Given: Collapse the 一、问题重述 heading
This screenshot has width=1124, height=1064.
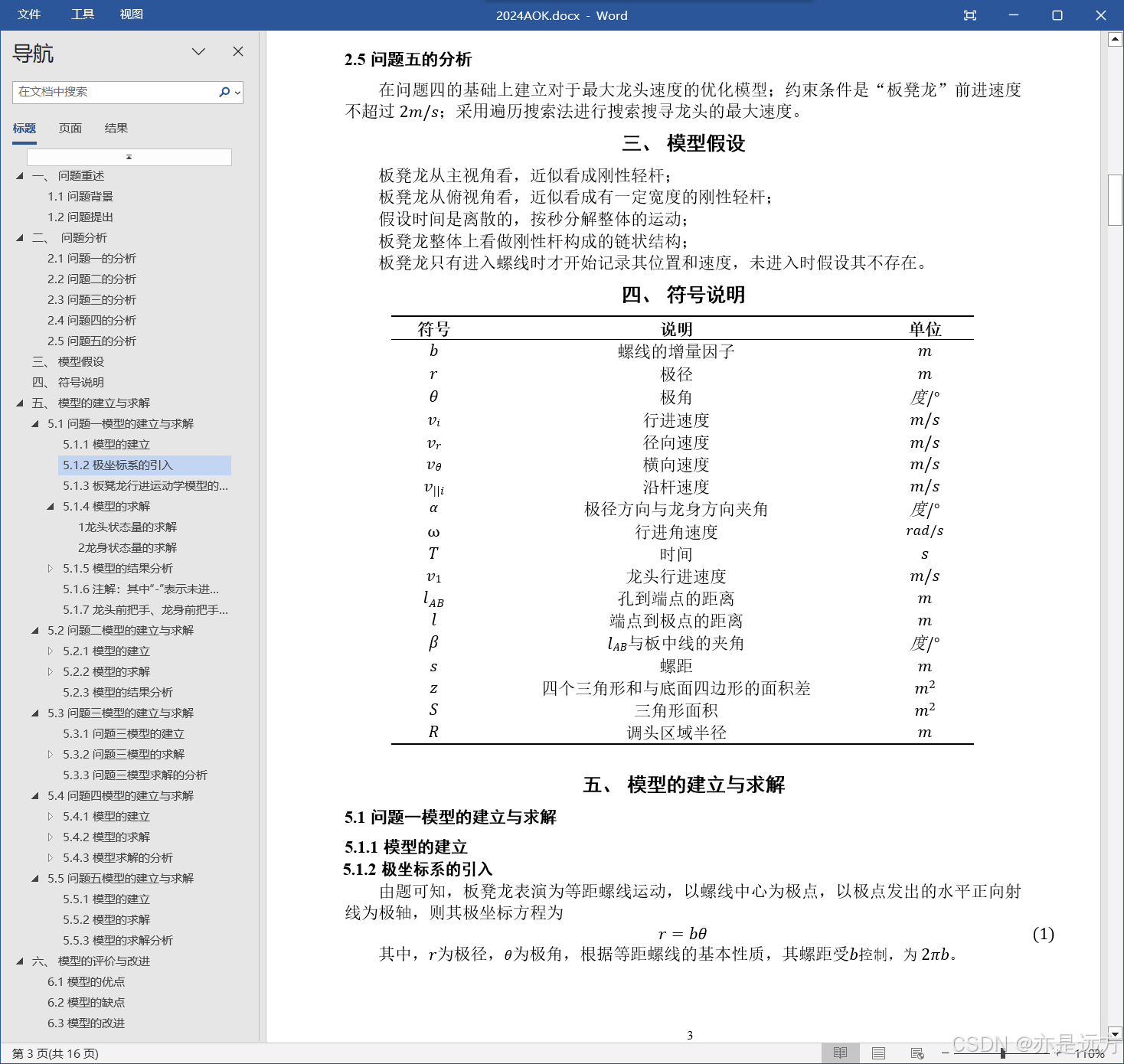Looking at the screenshot, I should click(20, 176).
